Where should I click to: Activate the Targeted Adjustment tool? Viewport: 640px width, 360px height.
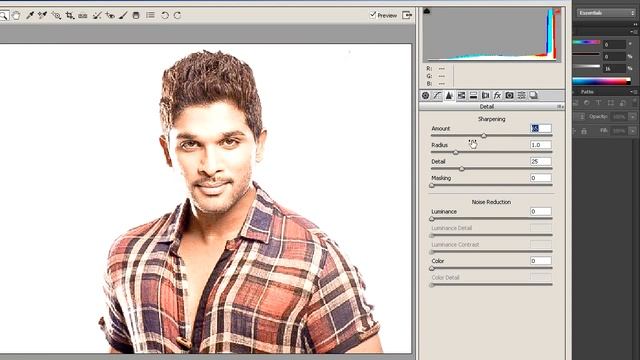56,16
